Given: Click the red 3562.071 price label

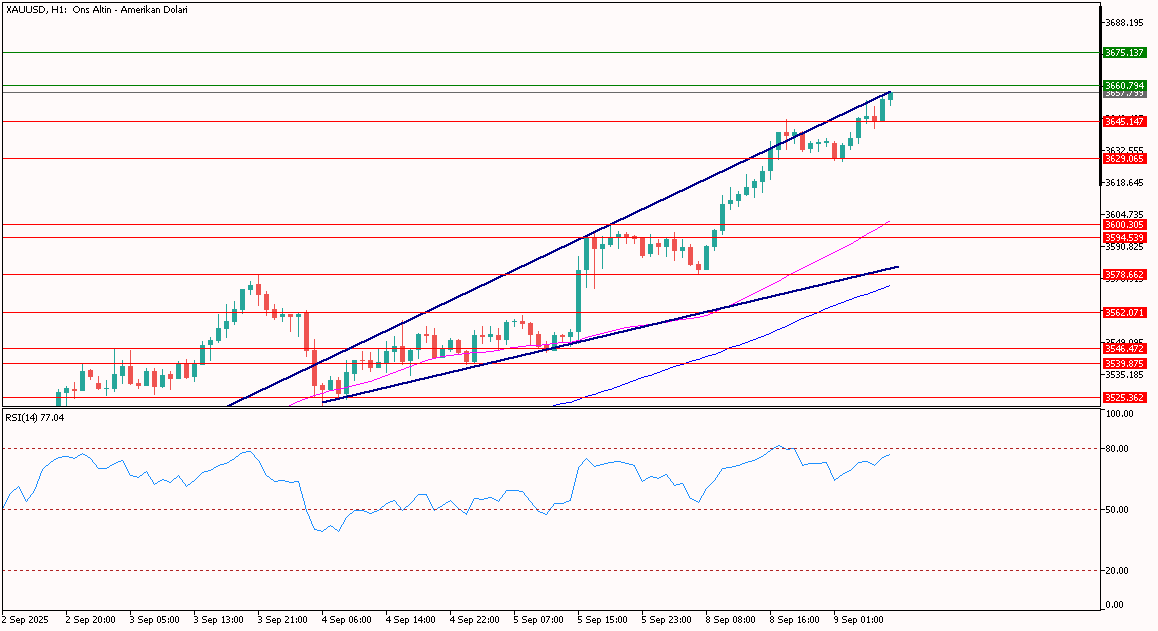Looking at the screenshot, I should (1124, 313).
